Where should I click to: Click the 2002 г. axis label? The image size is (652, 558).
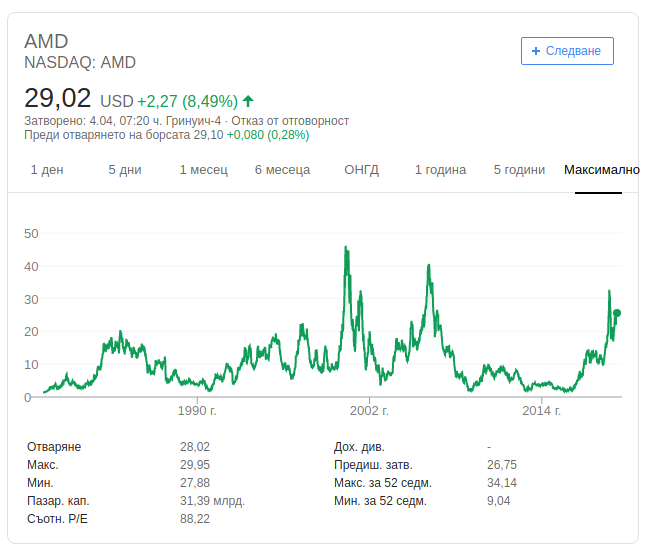[x=369, y=411]
